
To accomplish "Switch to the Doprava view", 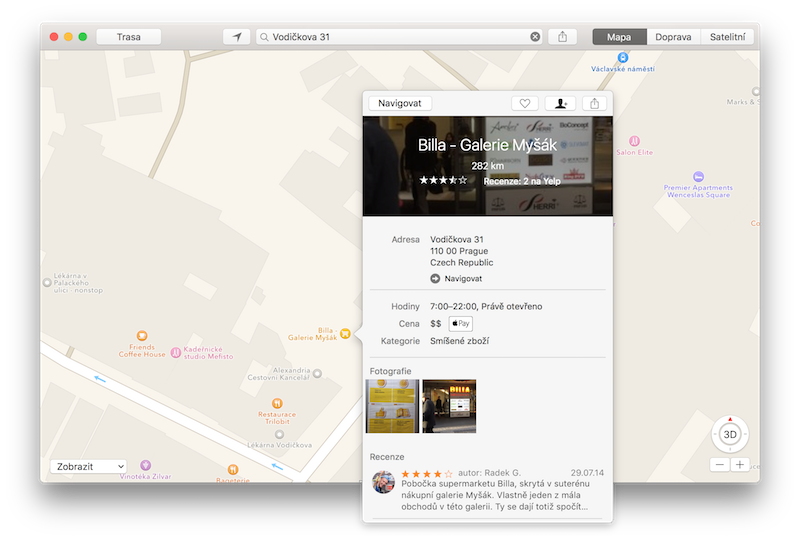I will (673, 37).
